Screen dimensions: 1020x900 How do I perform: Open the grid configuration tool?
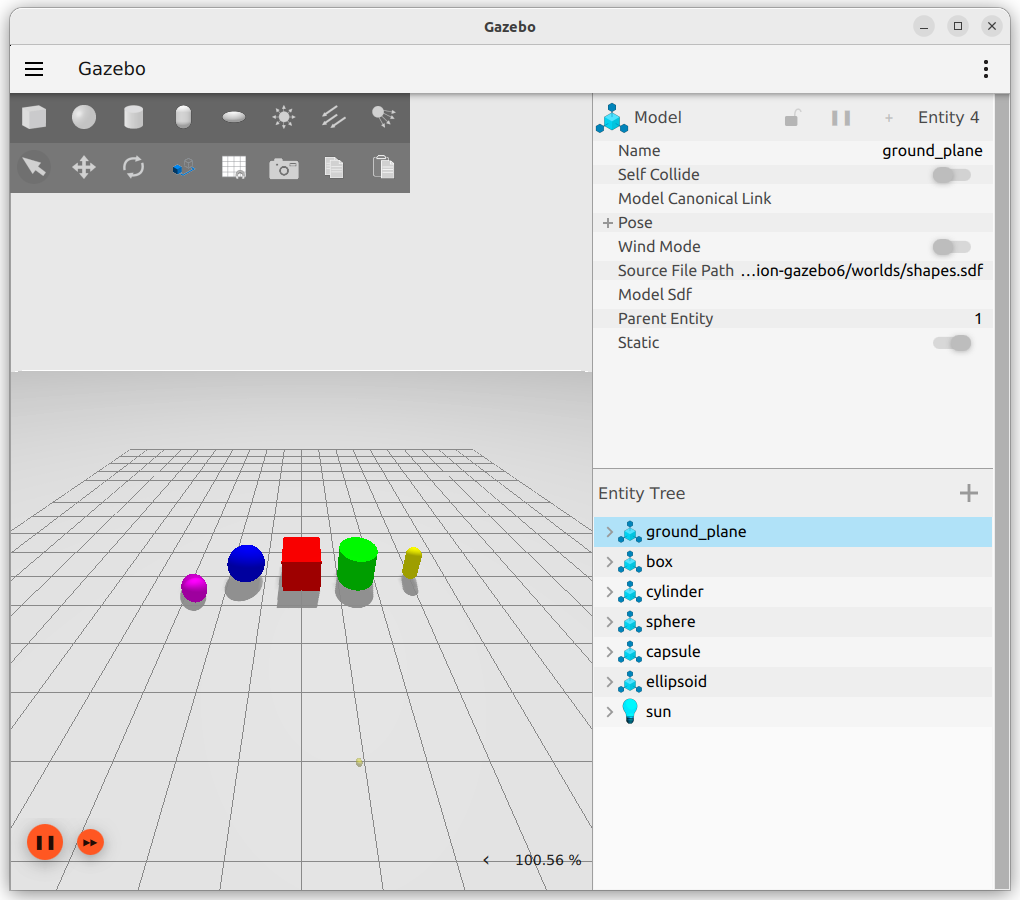[234, 168]
